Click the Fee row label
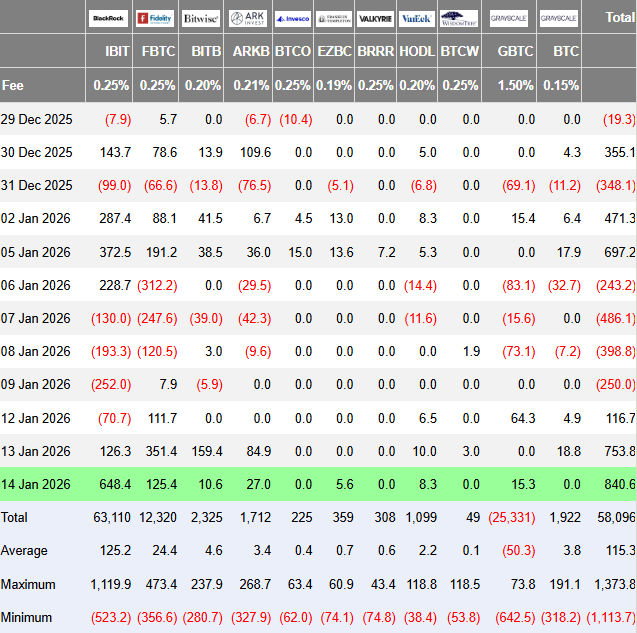This screenshot has width=637, height=633. point(13,85)
